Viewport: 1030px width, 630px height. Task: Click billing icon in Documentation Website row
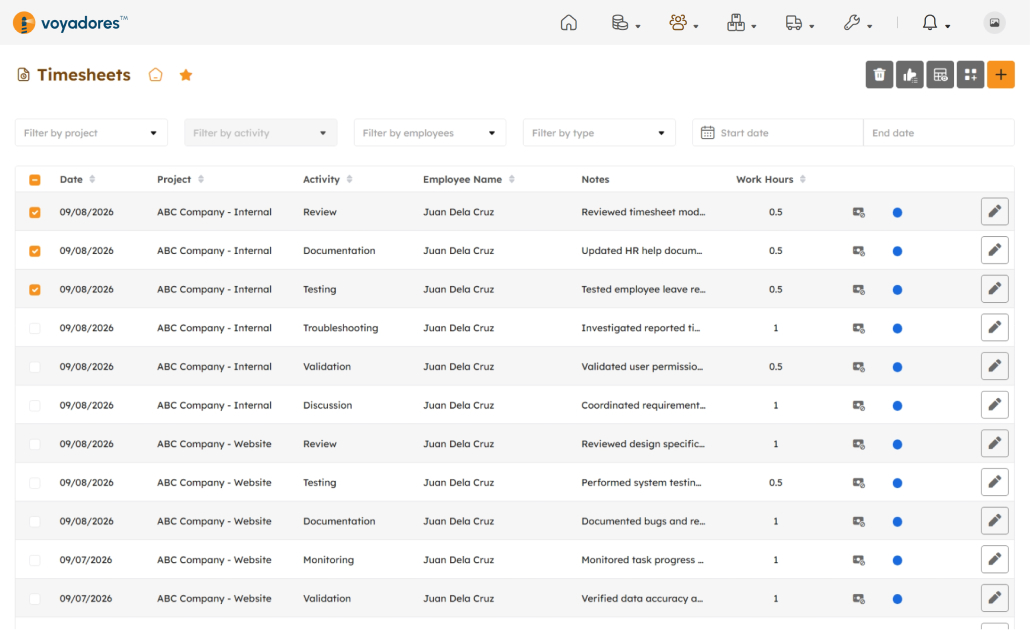pyautogui.click(x=859, y=522)
